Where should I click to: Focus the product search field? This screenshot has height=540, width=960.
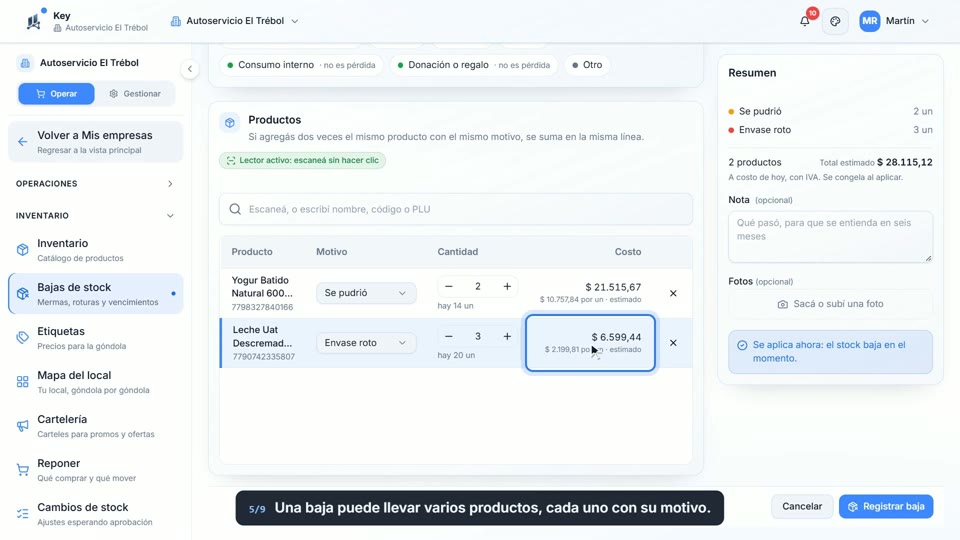pyautogui.click(x=456, y=209)
